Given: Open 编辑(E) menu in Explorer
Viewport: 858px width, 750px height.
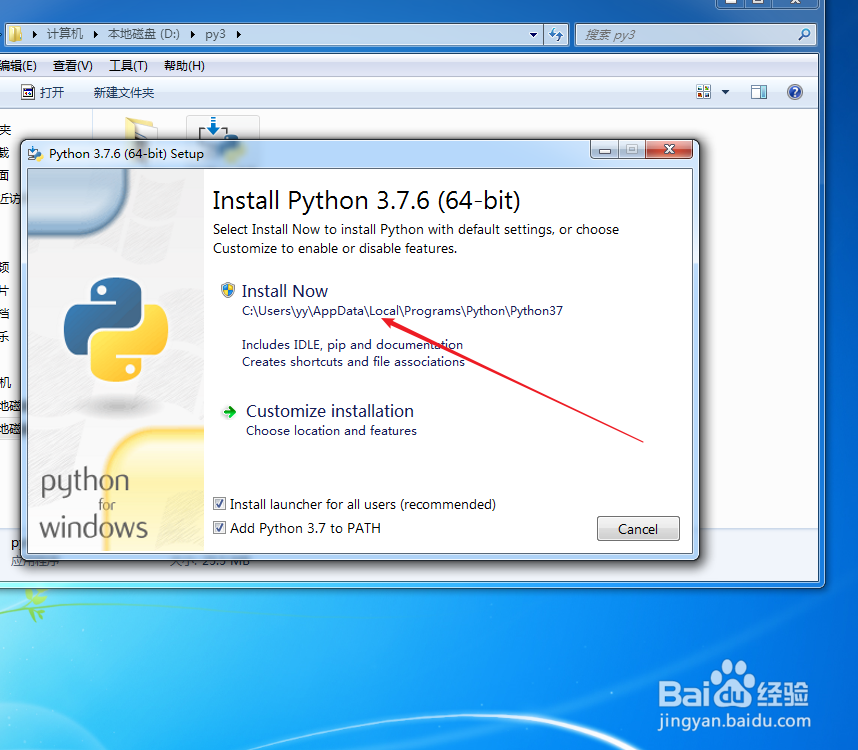Looking at the screenshot, I should click(18, 66).
